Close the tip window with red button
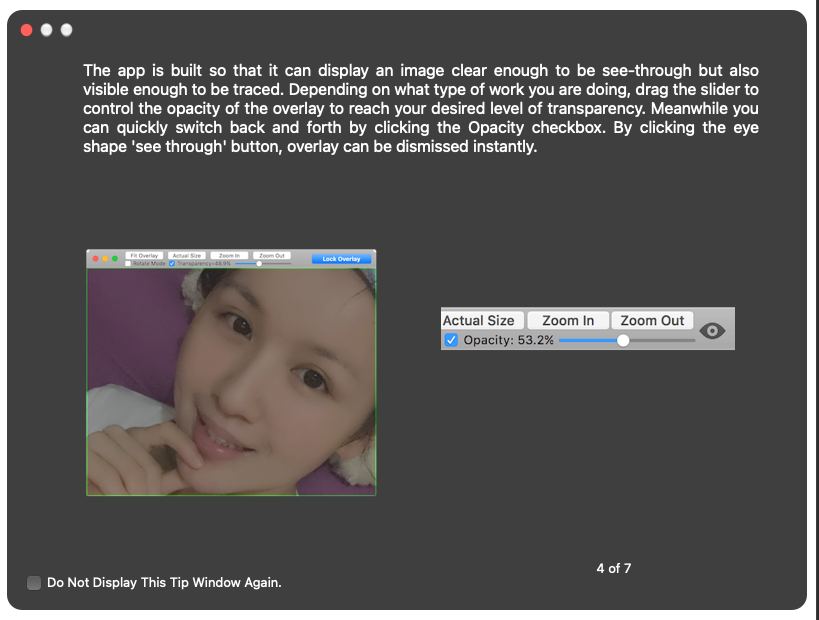The image size is (819, 620). click(27, 30)
